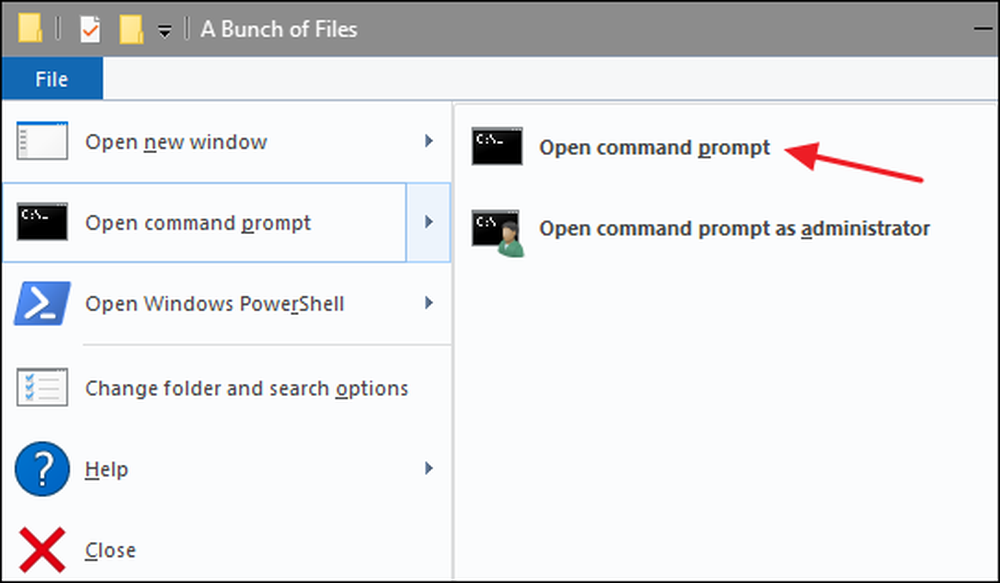Click the Change folder and search options icon
The image size is (1000, 583).
pyautogui.click(x=42, y=387)
